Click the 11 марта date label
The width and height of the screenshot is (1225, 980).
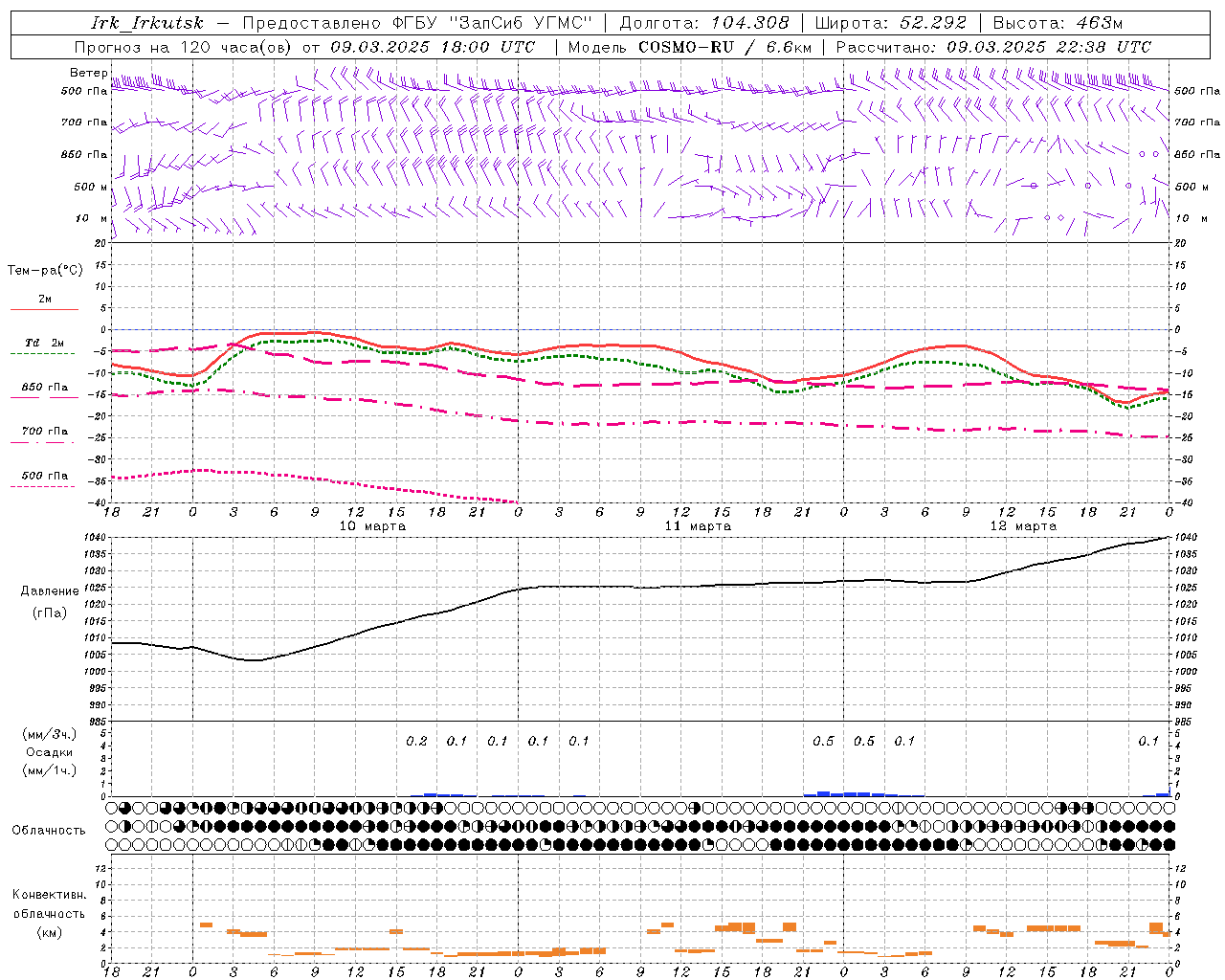pos(698,525)
